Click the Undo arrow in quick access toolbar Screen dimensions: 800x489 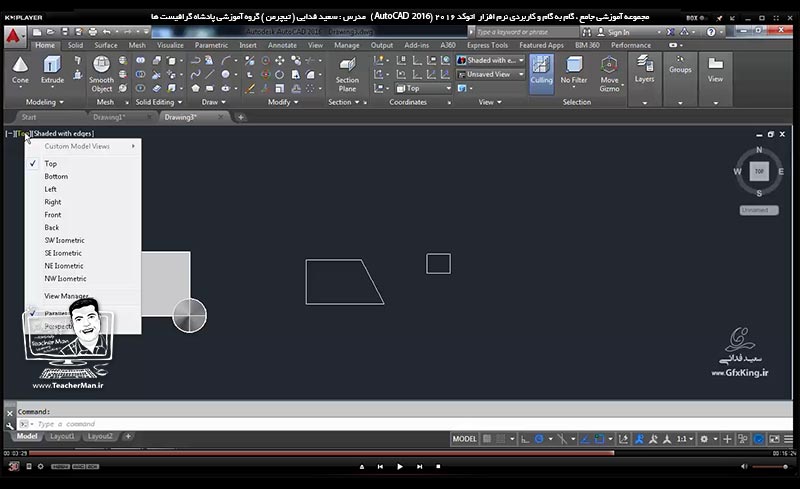pyautogui.click(x=107, y=32)
